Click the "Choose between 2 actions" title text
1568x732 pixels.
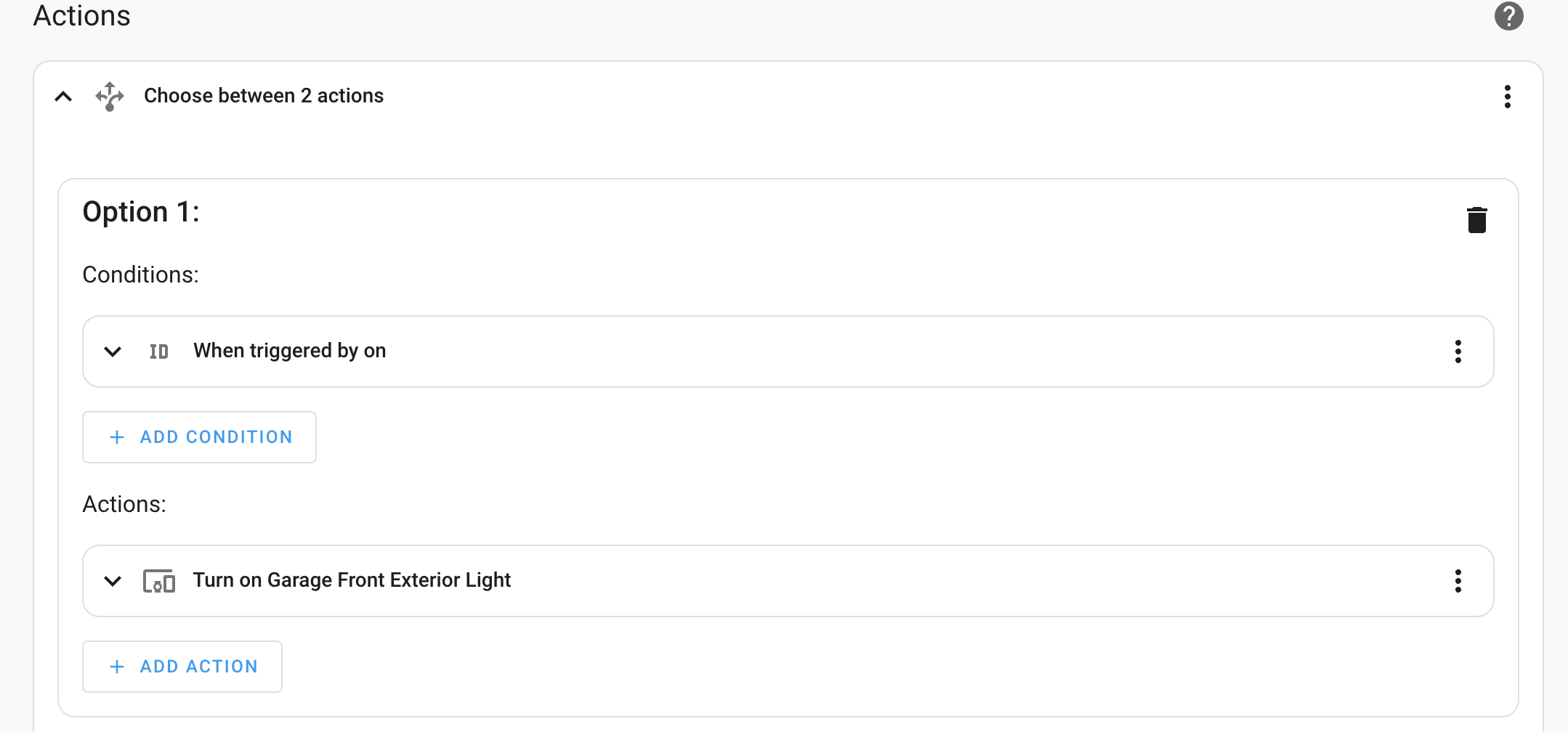[263, 95]
